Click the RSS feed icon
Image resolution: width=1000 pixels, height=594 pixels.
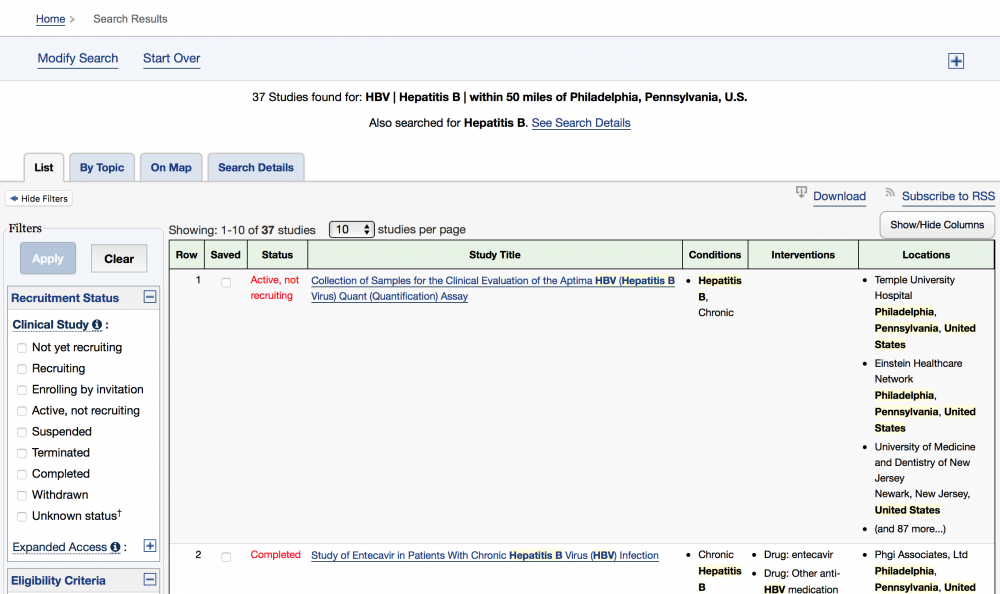(890, 193)
